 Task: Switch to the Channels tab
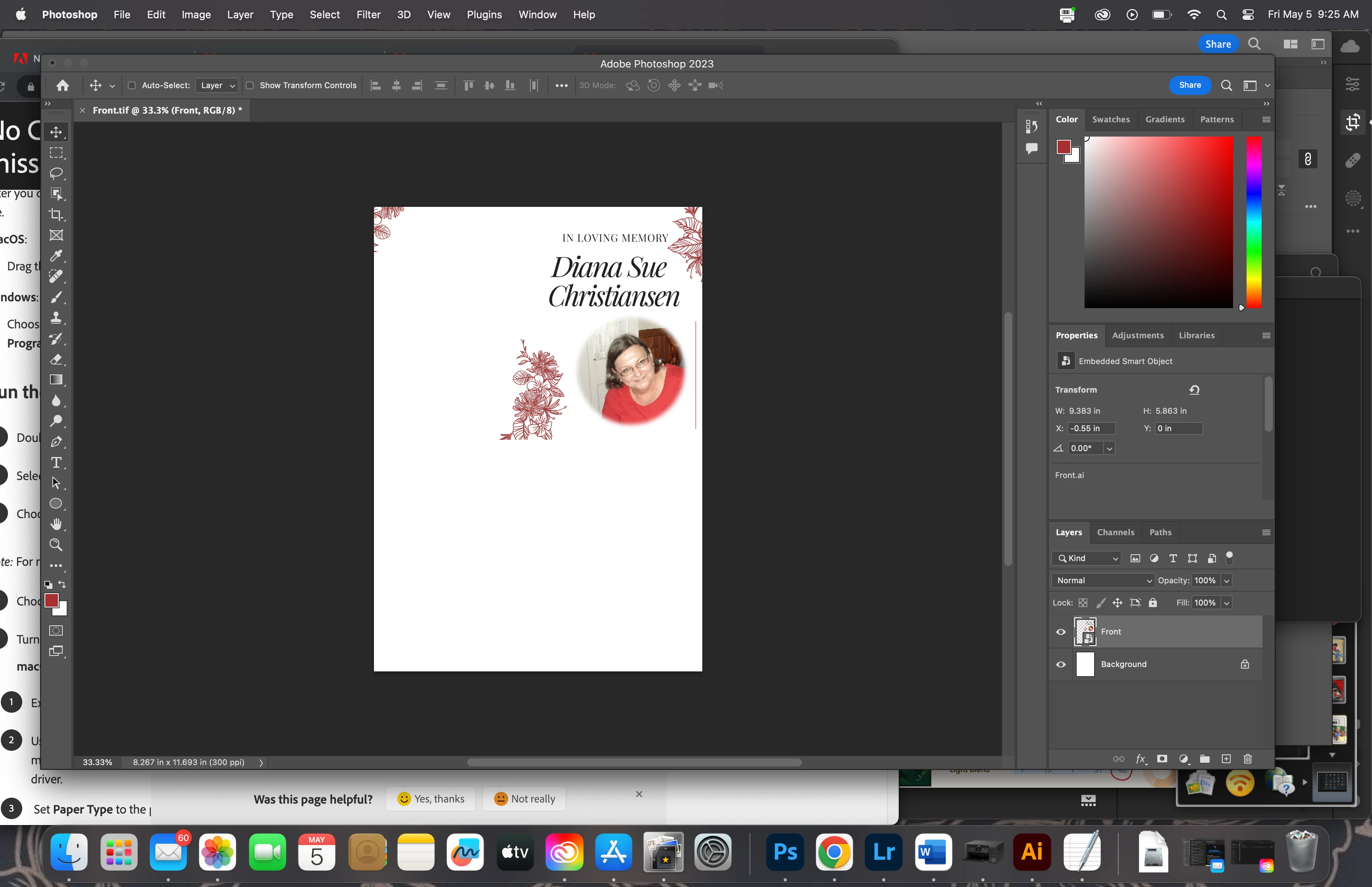pyautogui.click(x=1115, y=532)
